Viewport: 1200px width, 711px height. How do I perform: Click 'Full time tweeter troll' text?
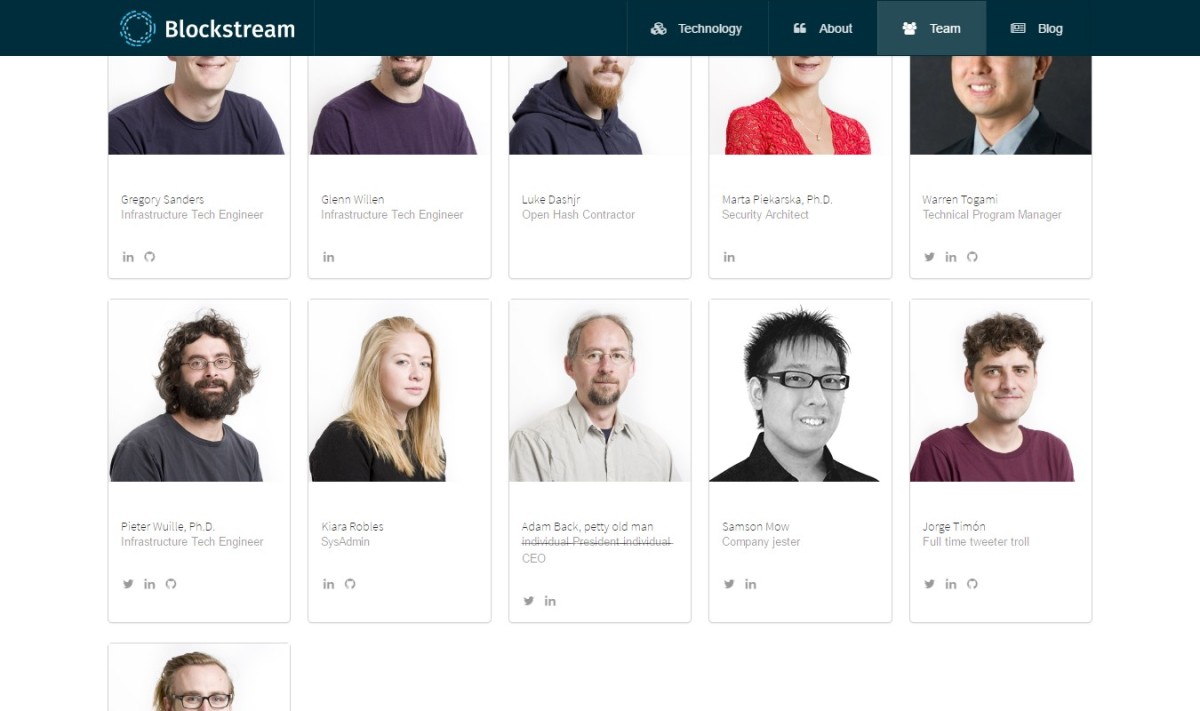[x=975, y=542]
